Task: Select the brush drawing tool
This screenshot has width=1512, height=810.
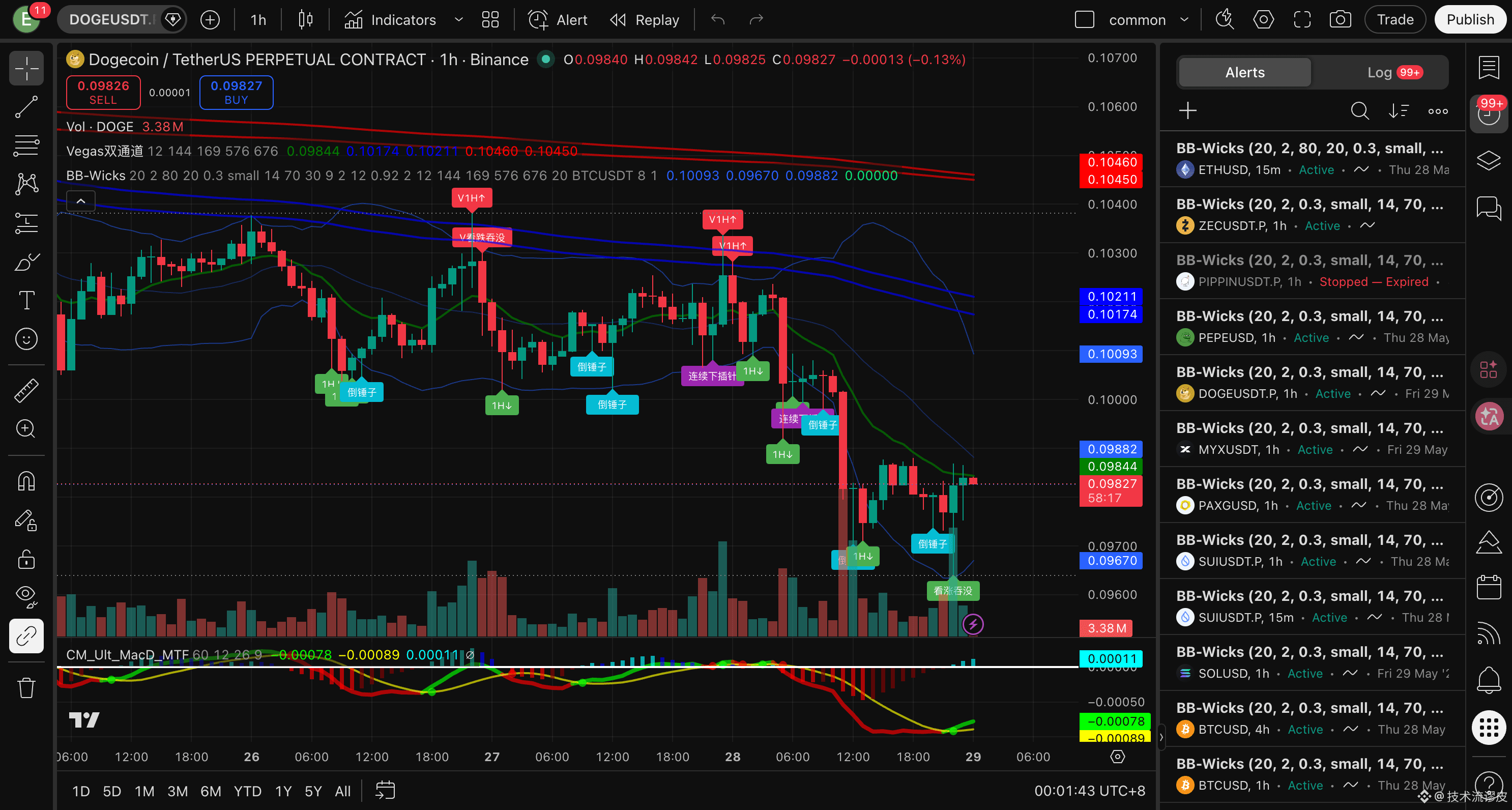Action: click(x=26, y=262)
